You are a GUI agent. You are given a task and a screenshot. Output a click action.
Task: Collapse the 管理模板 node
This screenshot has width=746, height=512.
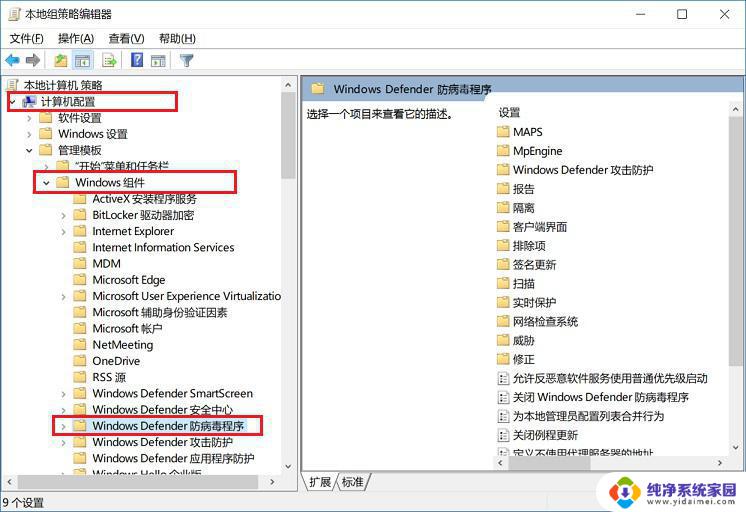[x=29, y=150]
